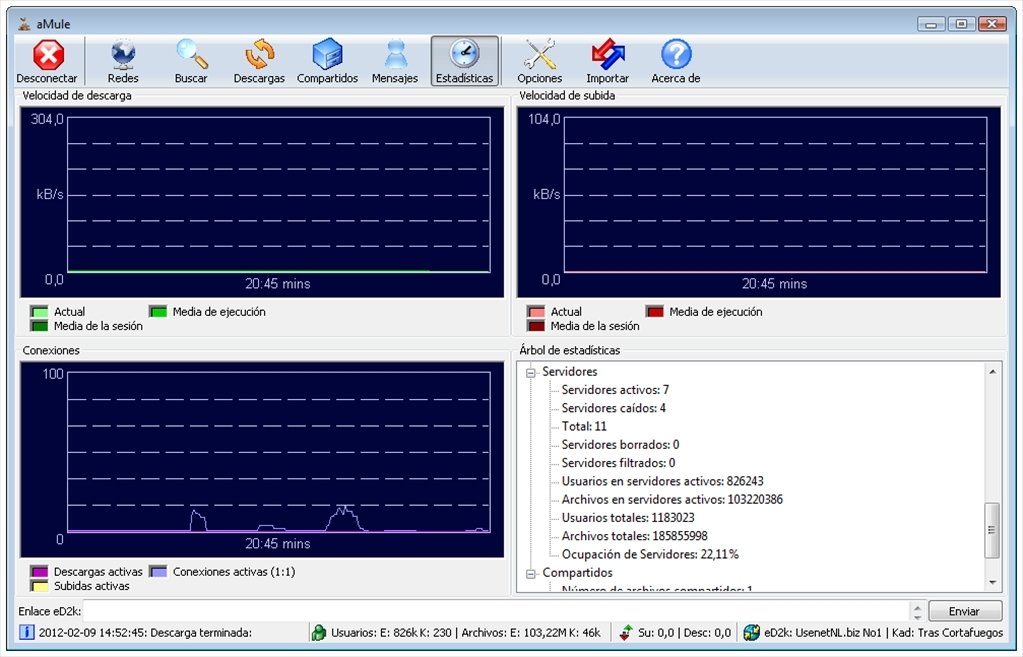Click the statistics tree scrollbar down arrow
The width and height of the screenshot is (1023, 657).
tap(992, 582)
